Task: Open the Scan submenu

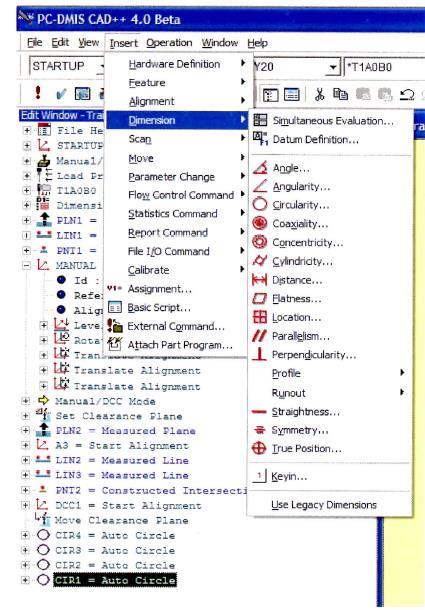Action: click(x=177, y=139)
